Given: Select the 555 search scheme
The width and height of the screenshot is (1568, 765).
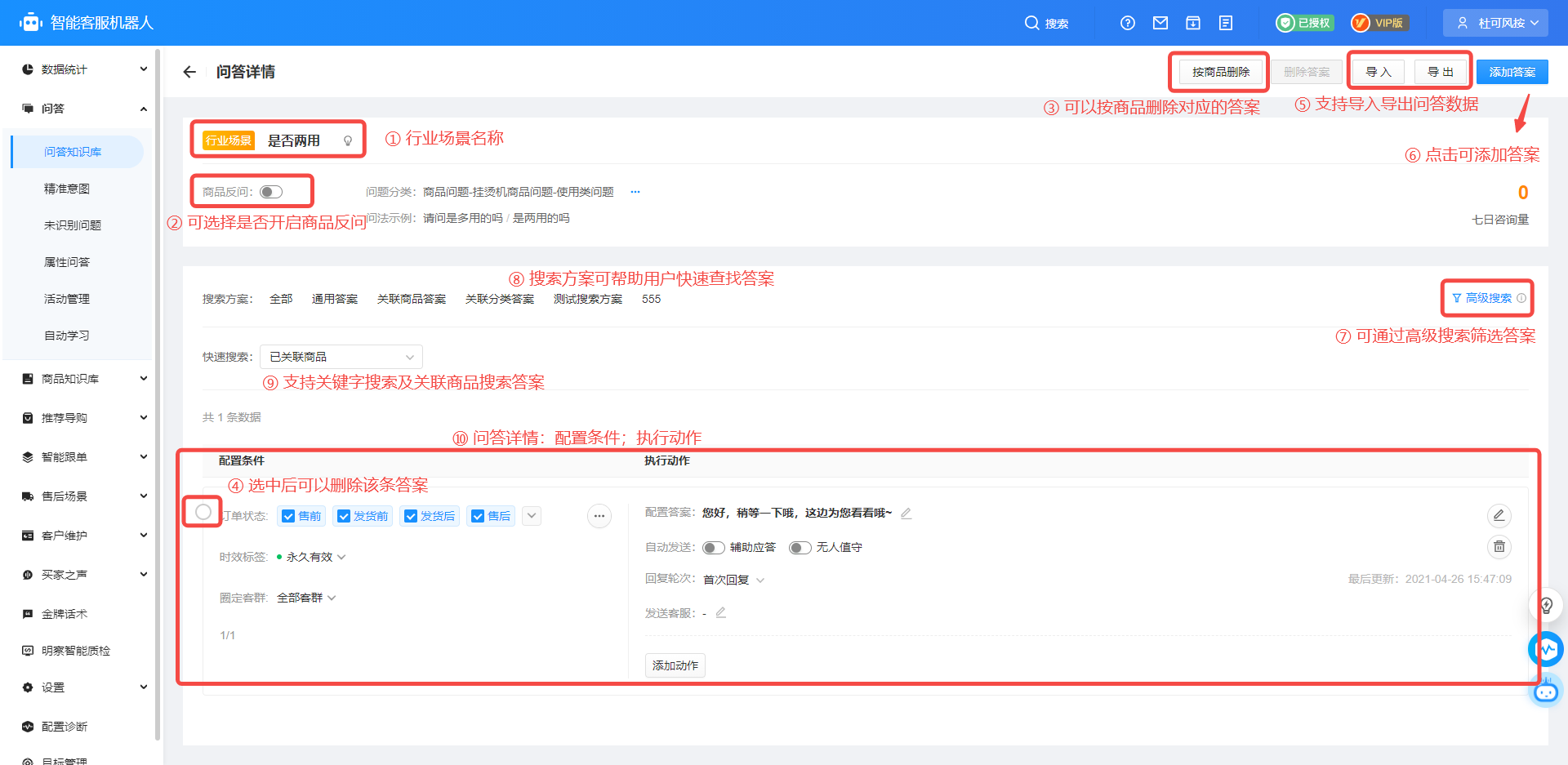Looking at the screenshot, I should 651,299.
